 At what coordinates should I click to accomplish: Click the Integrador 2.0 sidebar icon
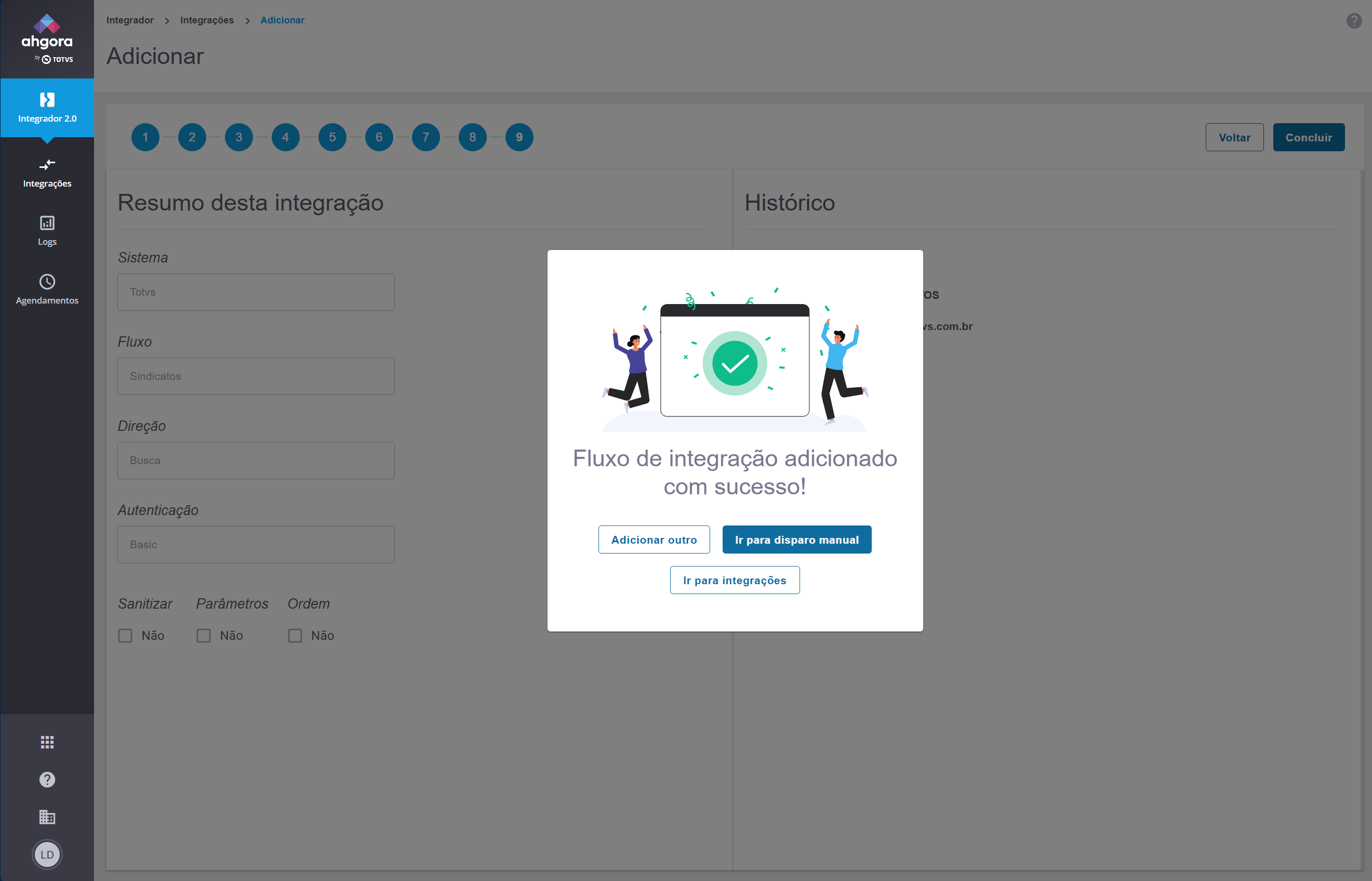(47, 101)
